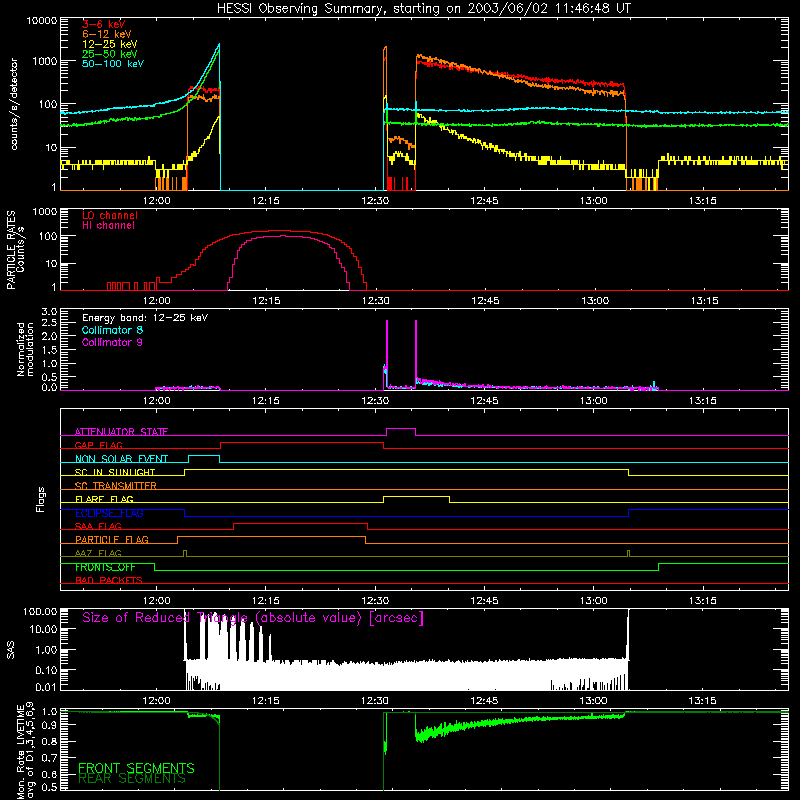Select the 'PARTICLE FLAG' label

point(112,539)
